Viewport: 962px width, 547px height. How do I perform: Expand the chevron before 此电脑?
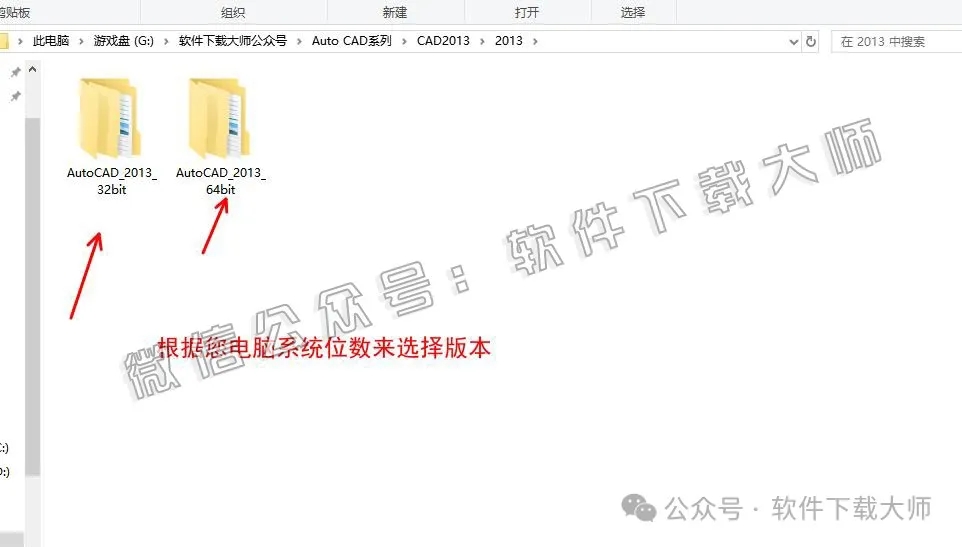click(20, 41)
